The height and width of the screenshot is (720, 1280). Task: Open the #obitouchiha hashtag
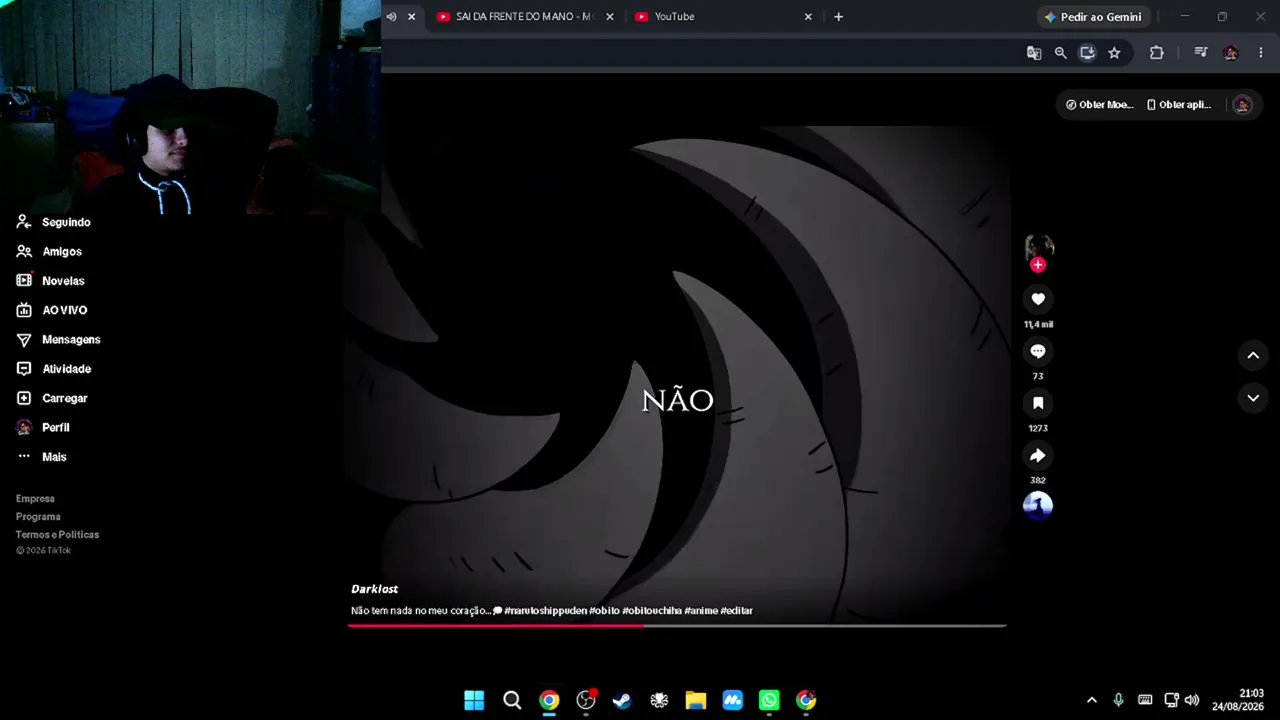pyautogui.click(x=652, y=611)
